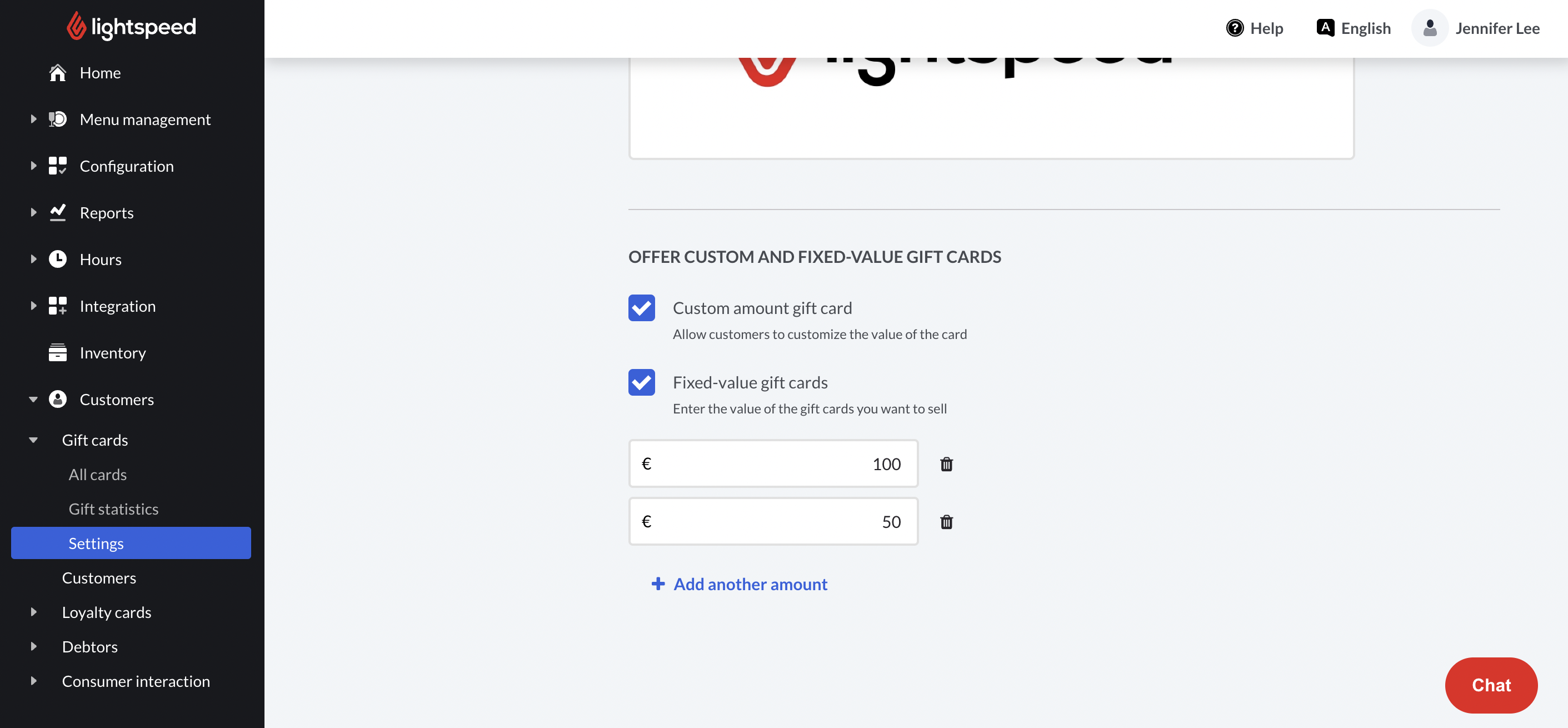
Task: Uncheck the Custom amount gift card checkbox
Action: pyautogui.click(x=642, y=308)
